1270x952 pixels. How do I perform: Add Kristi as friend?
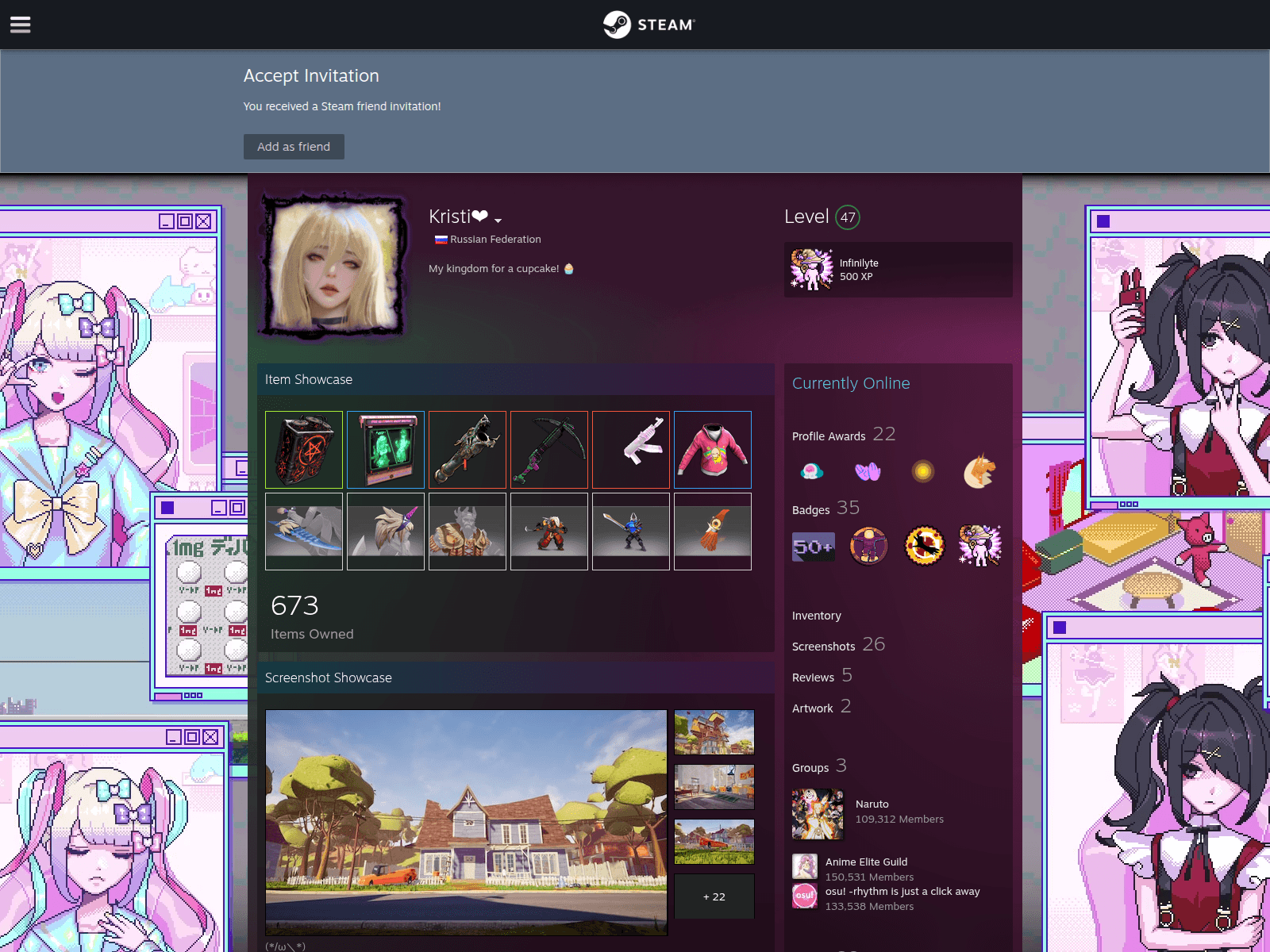point(294,147)
